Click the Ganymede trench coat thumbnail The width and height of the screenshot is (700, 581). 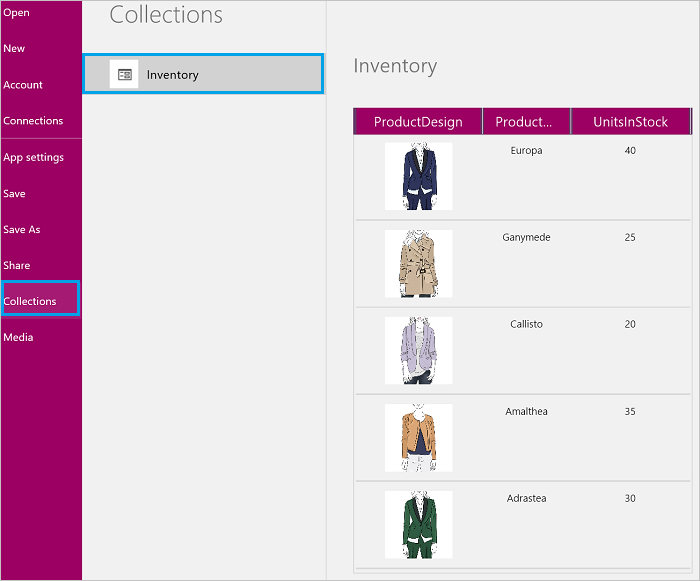(418, 263)
